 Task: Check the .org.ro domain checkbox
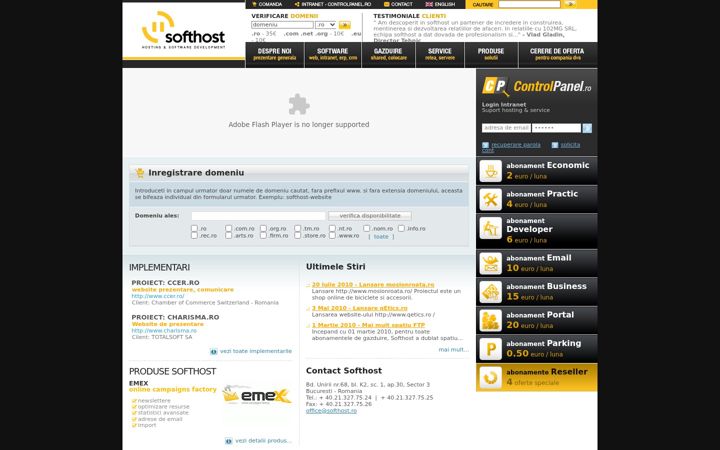pos(263,228)
